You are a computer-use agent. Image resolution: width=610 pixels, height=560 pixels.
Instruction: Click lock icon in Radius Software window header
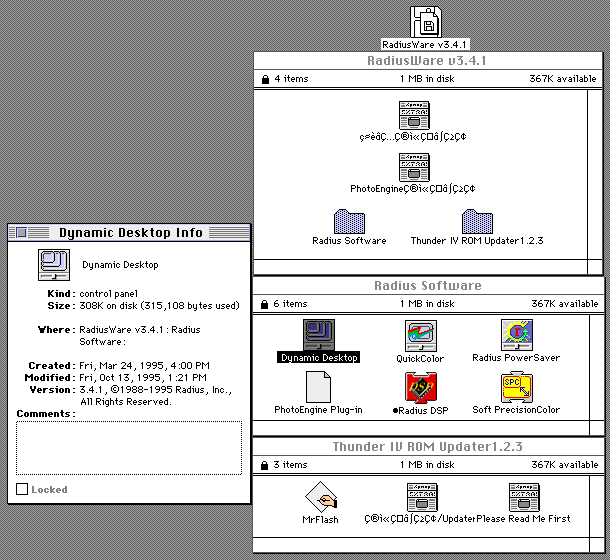[x=265, y=304]
